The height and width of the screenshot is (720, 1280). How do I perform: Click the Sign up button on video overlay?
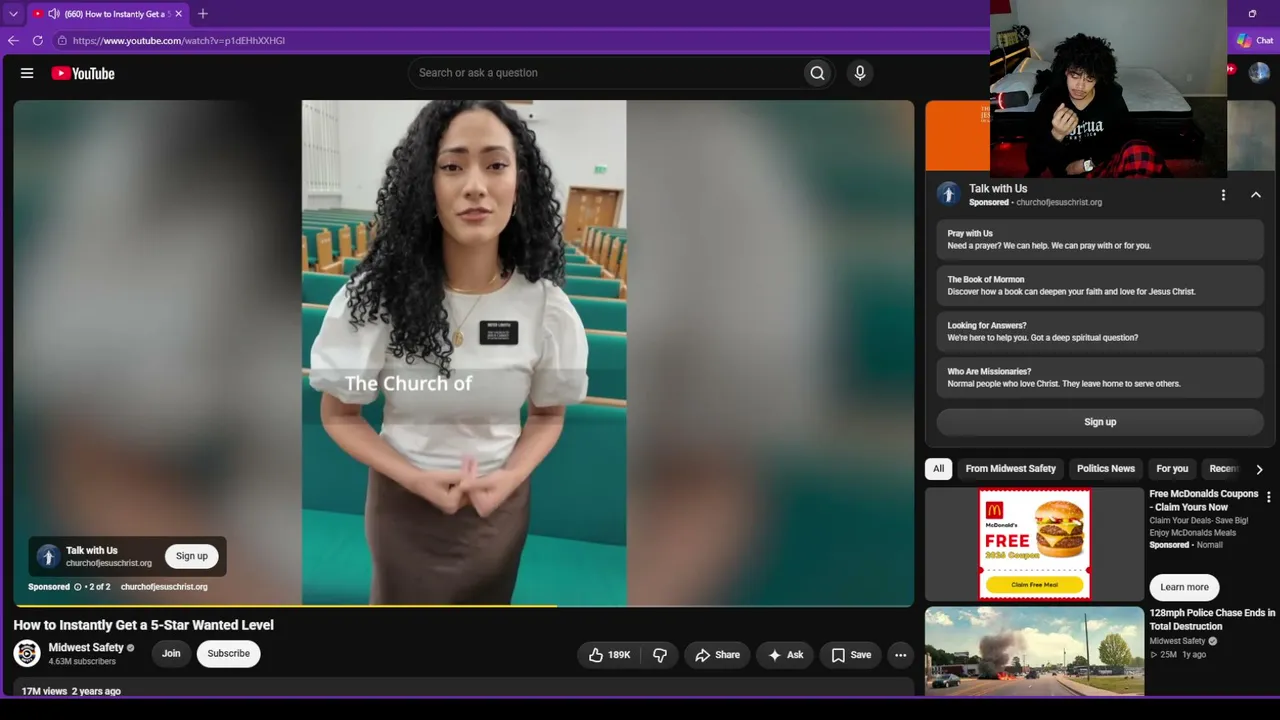192,556
